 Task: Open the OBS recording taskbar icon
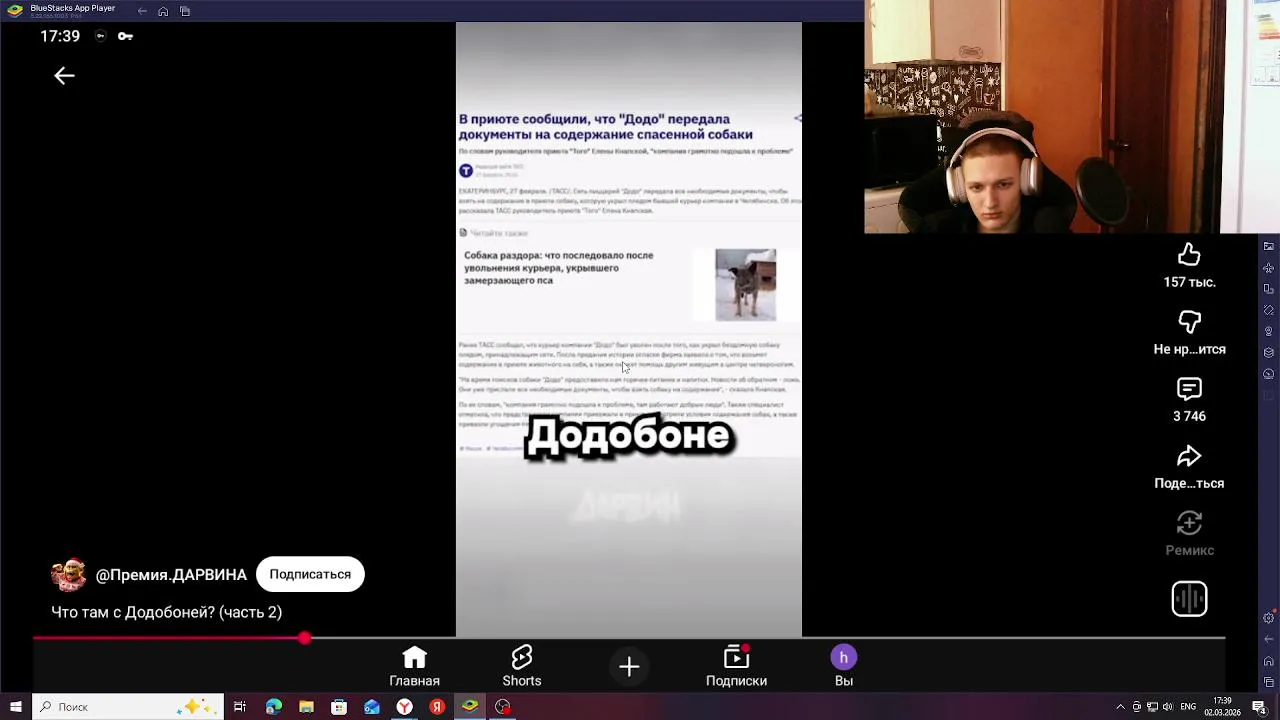[503, 707]
